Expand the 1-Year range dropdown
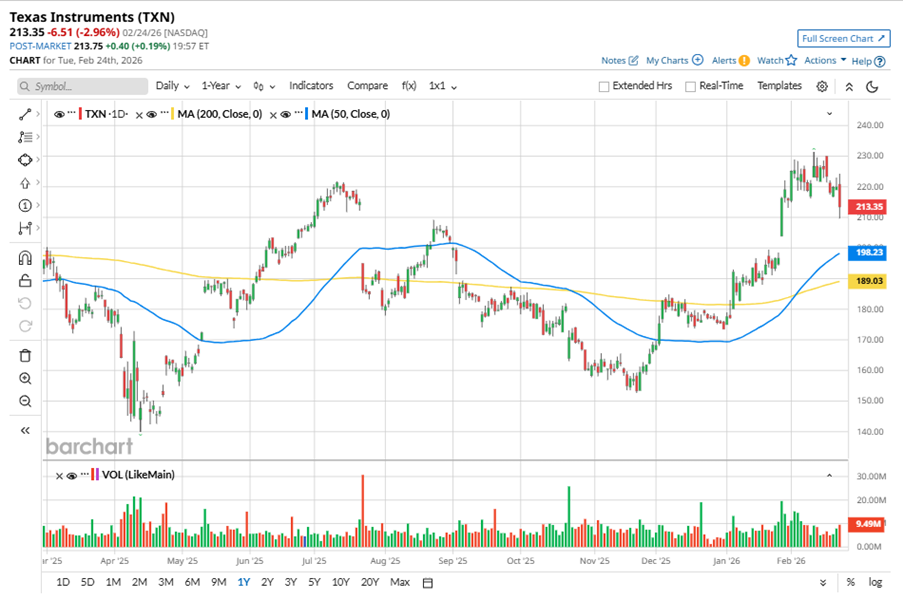Image resolution: width=903 pixels, height=599 pixels. tap(222, 86)
